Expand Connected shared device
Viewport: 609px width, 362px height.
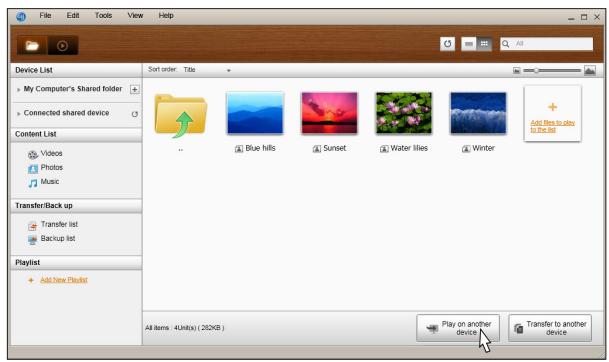click(x=18, y=114)
